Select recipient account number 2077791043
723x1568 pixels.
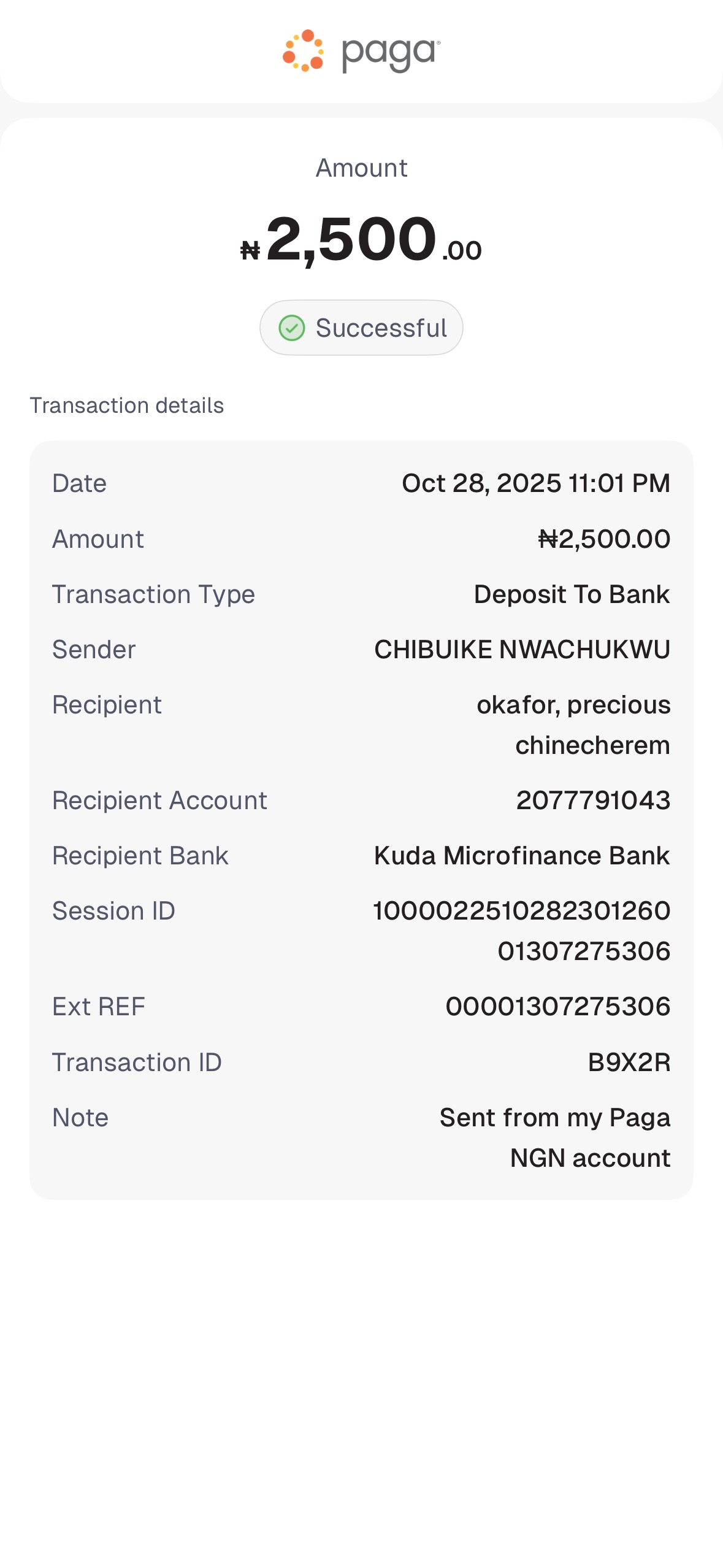[593, 801]
